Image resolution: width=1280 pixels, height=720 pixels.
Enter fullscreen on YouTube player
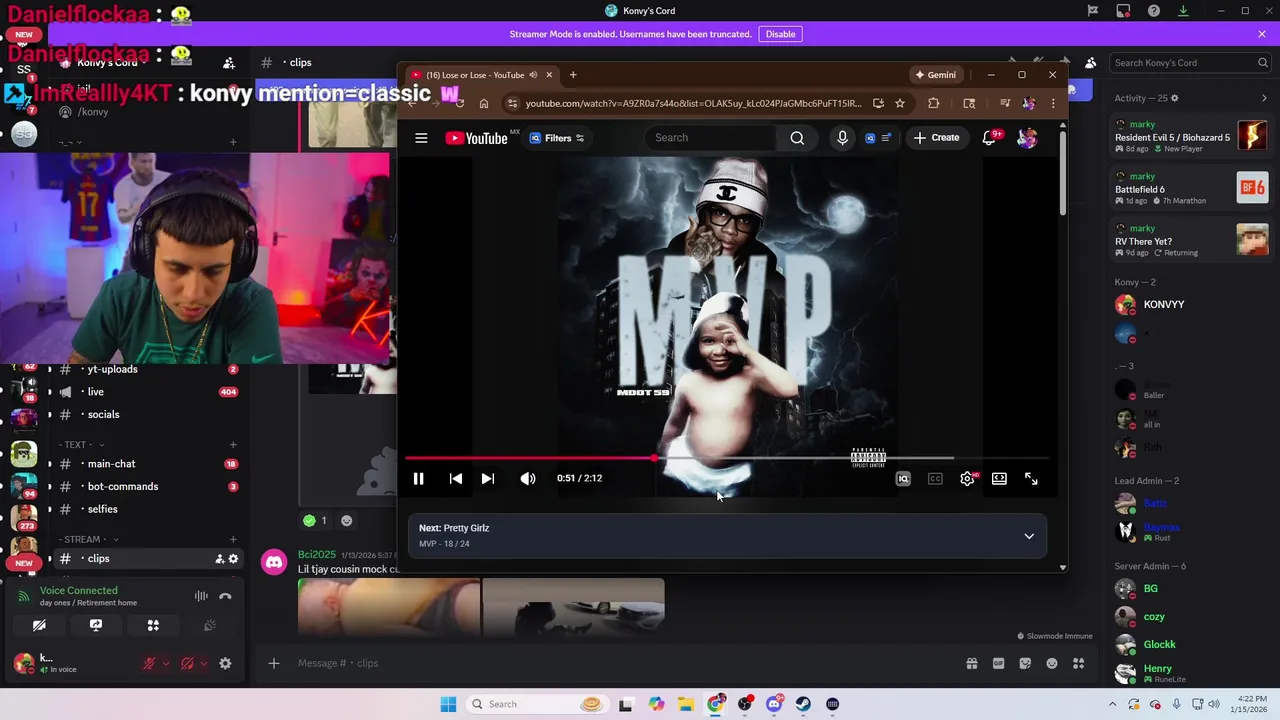(x=1031, y=479)
